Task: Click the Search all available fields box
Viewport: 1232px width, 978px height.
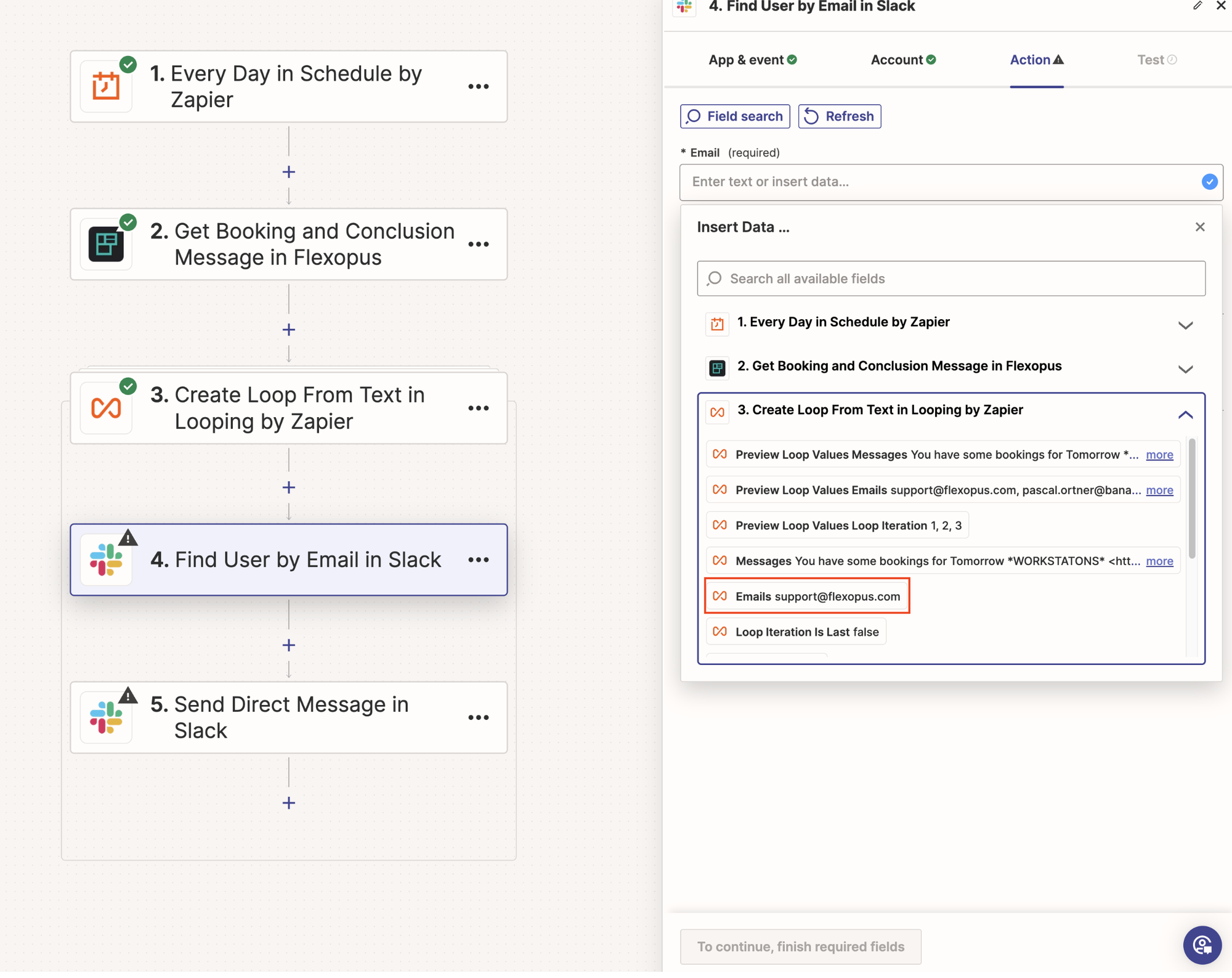Action: (950, 279)
